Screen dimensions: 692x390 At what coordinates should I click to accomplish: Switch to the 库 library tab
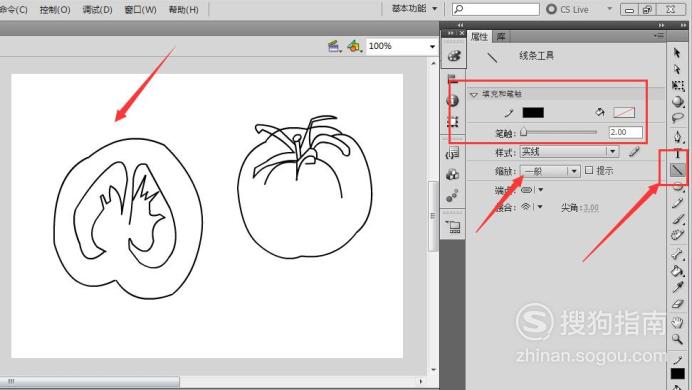pyautogui.click(x=501, y=37)
